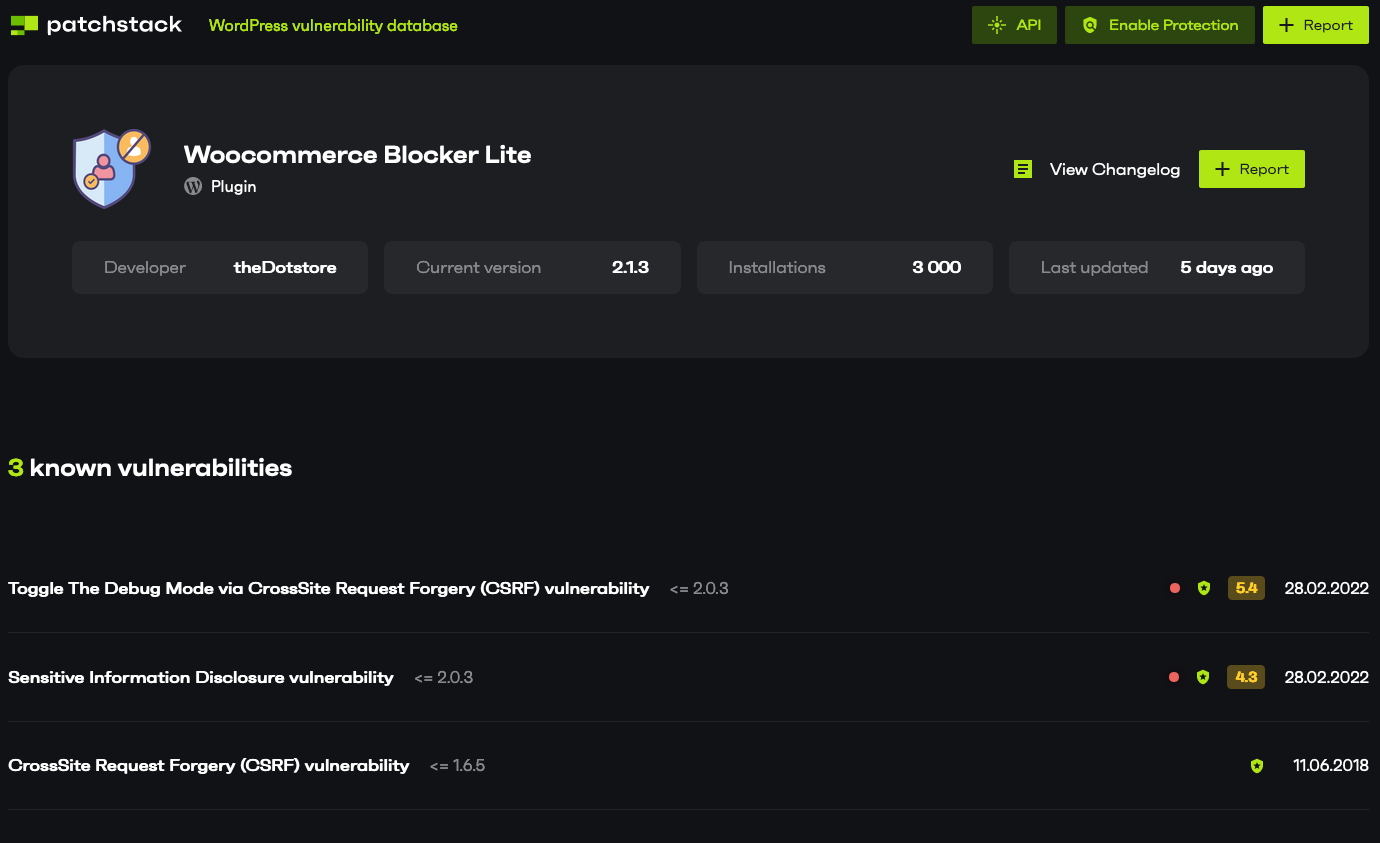The width and height of the screenshot is (1380, 843).
Task: Click the Woocommerce Blocker Lite title
Action: [358, 155]
